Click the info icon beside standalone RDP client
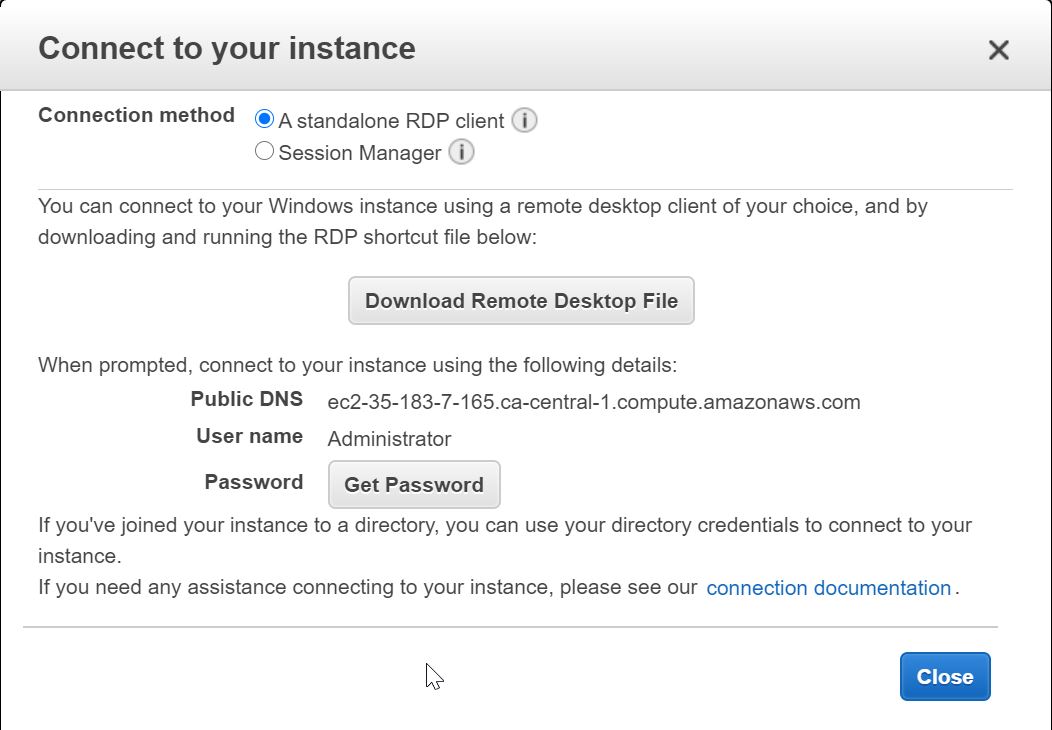The image size is (1052, 730). click(525, 119)
